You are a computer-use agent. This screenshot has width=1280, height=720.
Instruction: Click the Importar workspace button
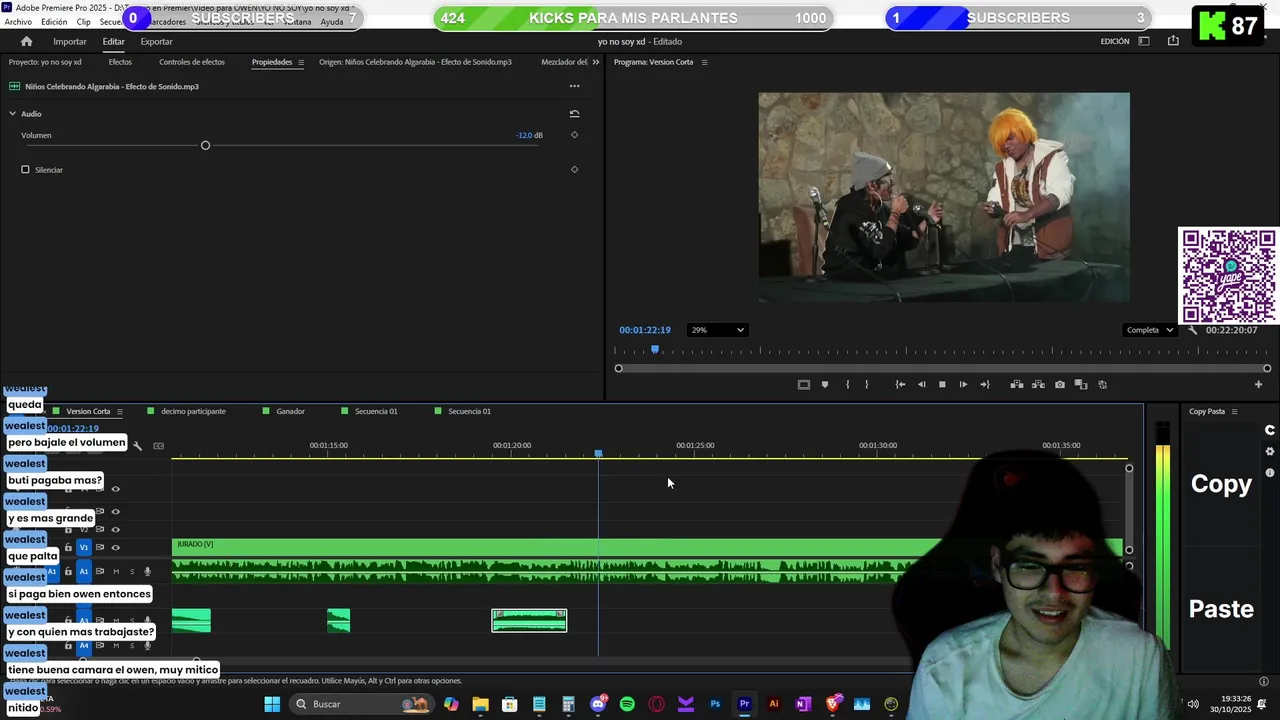pyautogui.click(x=70, y=41)
